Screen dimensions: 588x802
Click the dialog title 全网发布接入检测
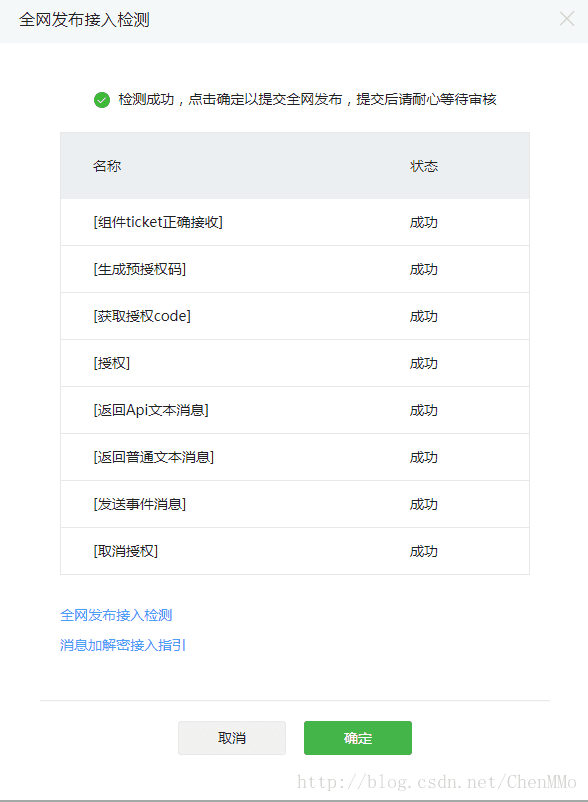tap(75, 19)
